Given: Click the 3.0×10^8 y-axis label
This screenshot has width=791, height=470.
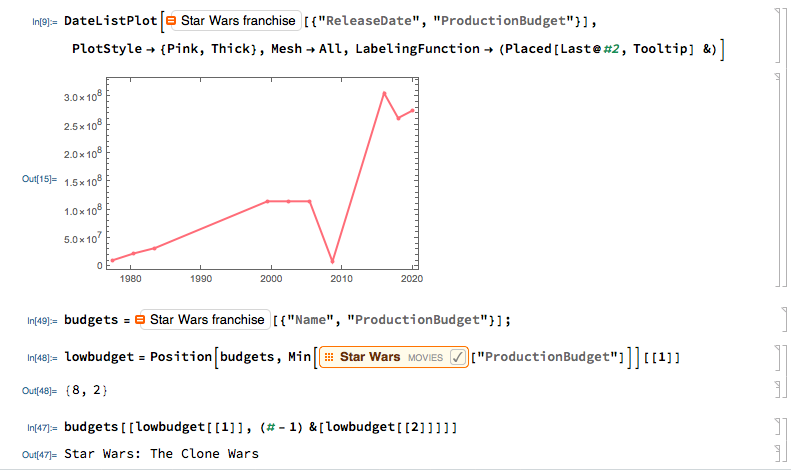Looking at the screenshot, I should 83,96.
